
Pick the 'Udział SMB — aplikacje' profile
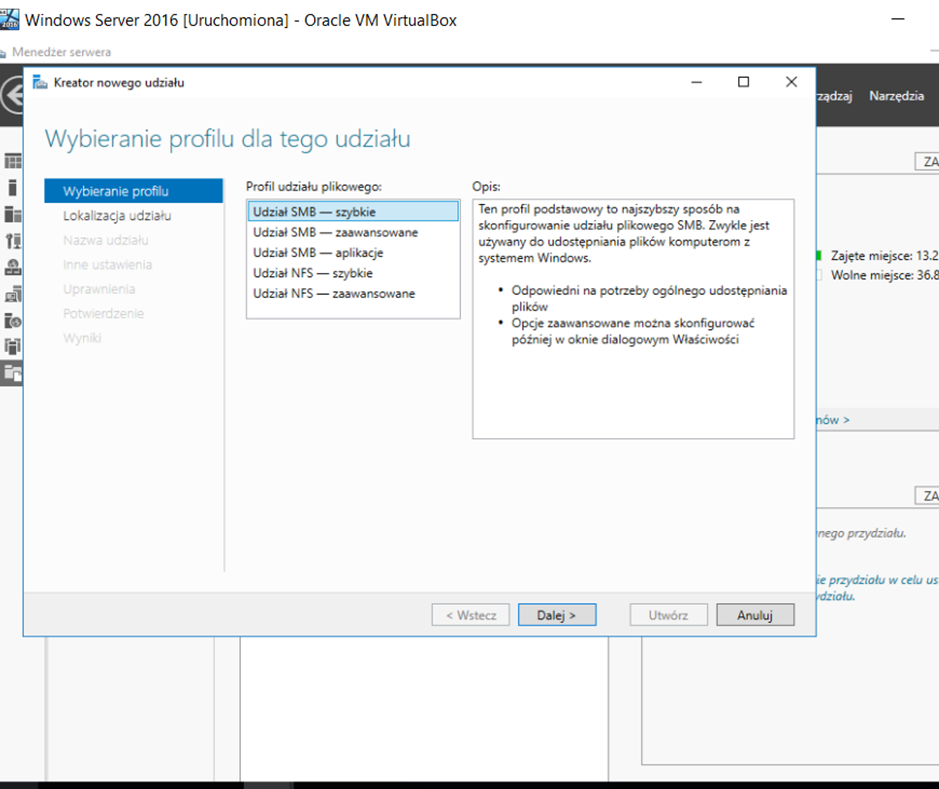(318, 253)
